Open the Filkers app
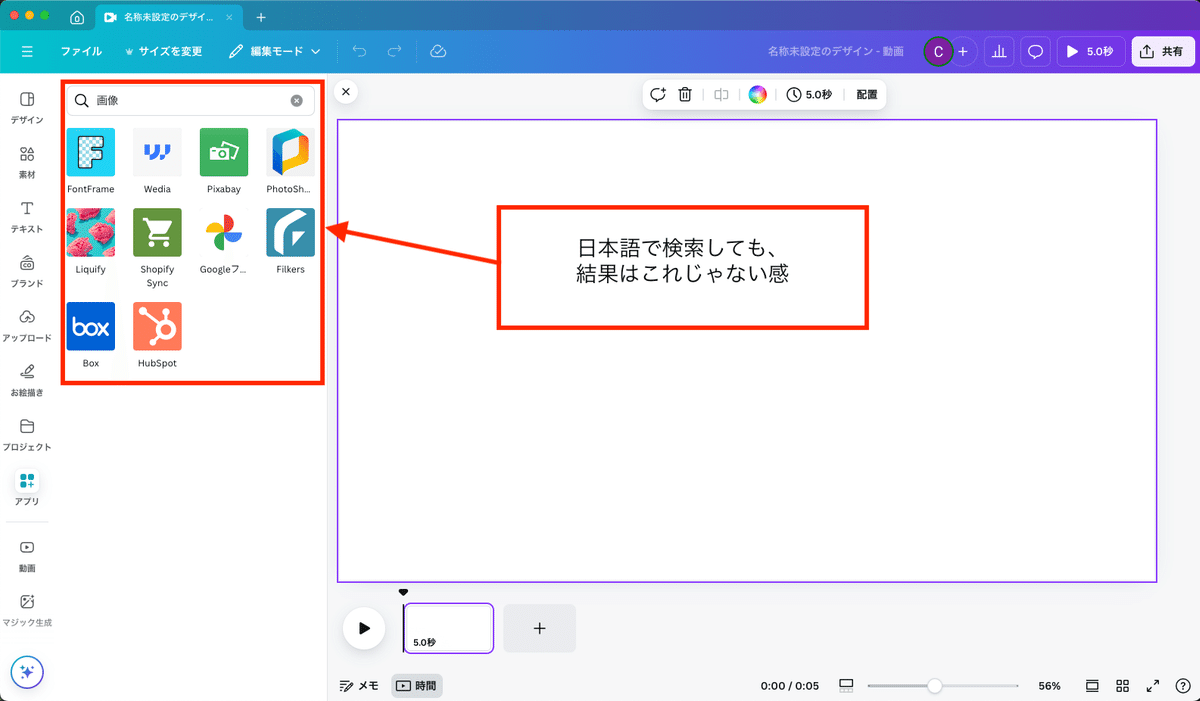Image resolution: width=1200 pixels, height=701 pixels. pos(290,232)
